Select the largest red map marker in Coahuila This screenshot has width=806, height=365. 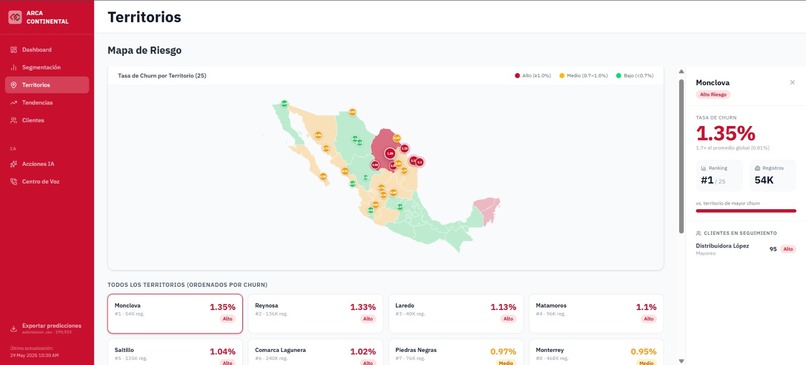pyautogui.click(x=390, y=153)
